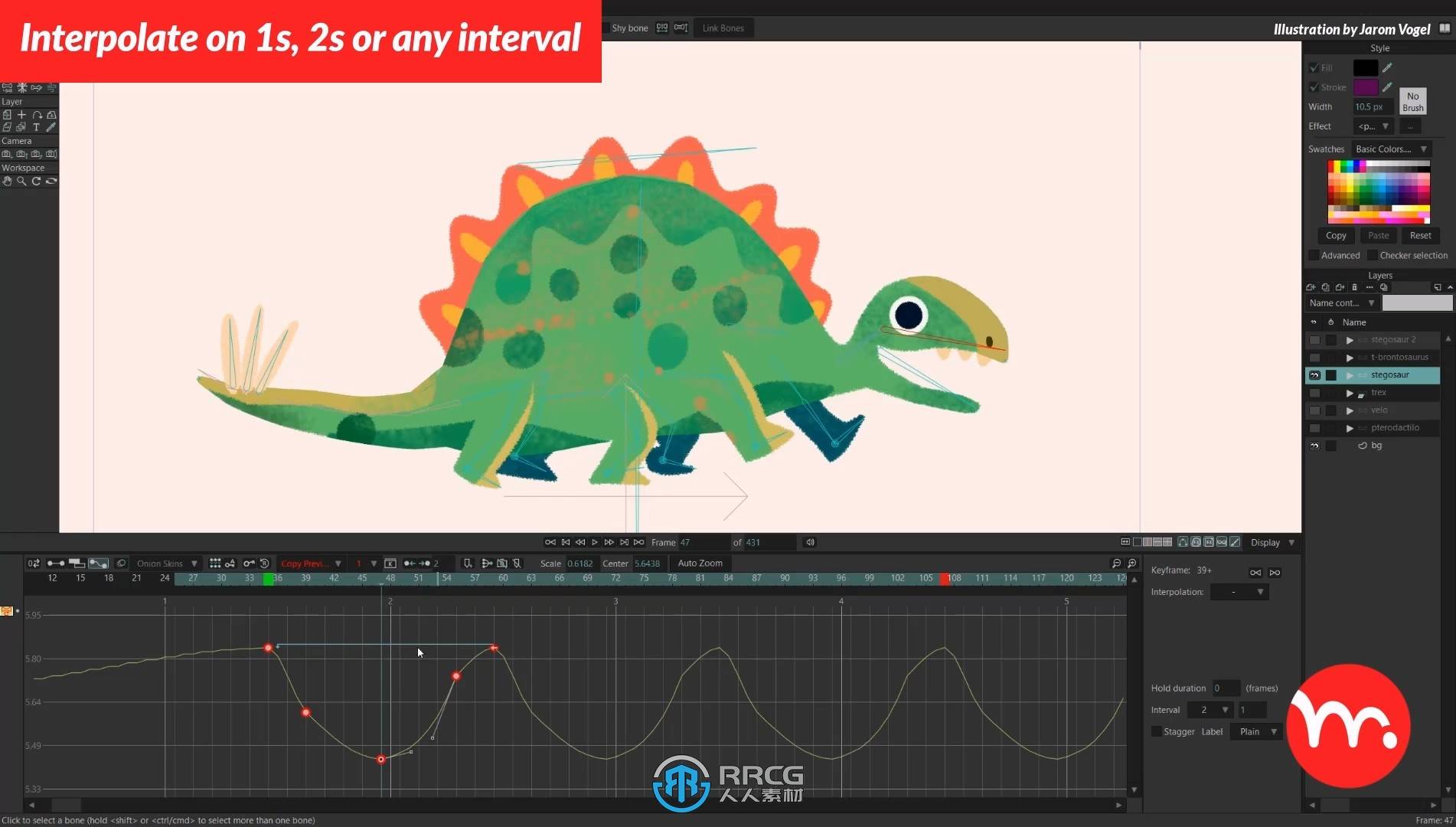The height and width of the screenshot is (827, 1456).
Task: Select the Zoom Workspace magnifier tool
Action: [21, 181]
